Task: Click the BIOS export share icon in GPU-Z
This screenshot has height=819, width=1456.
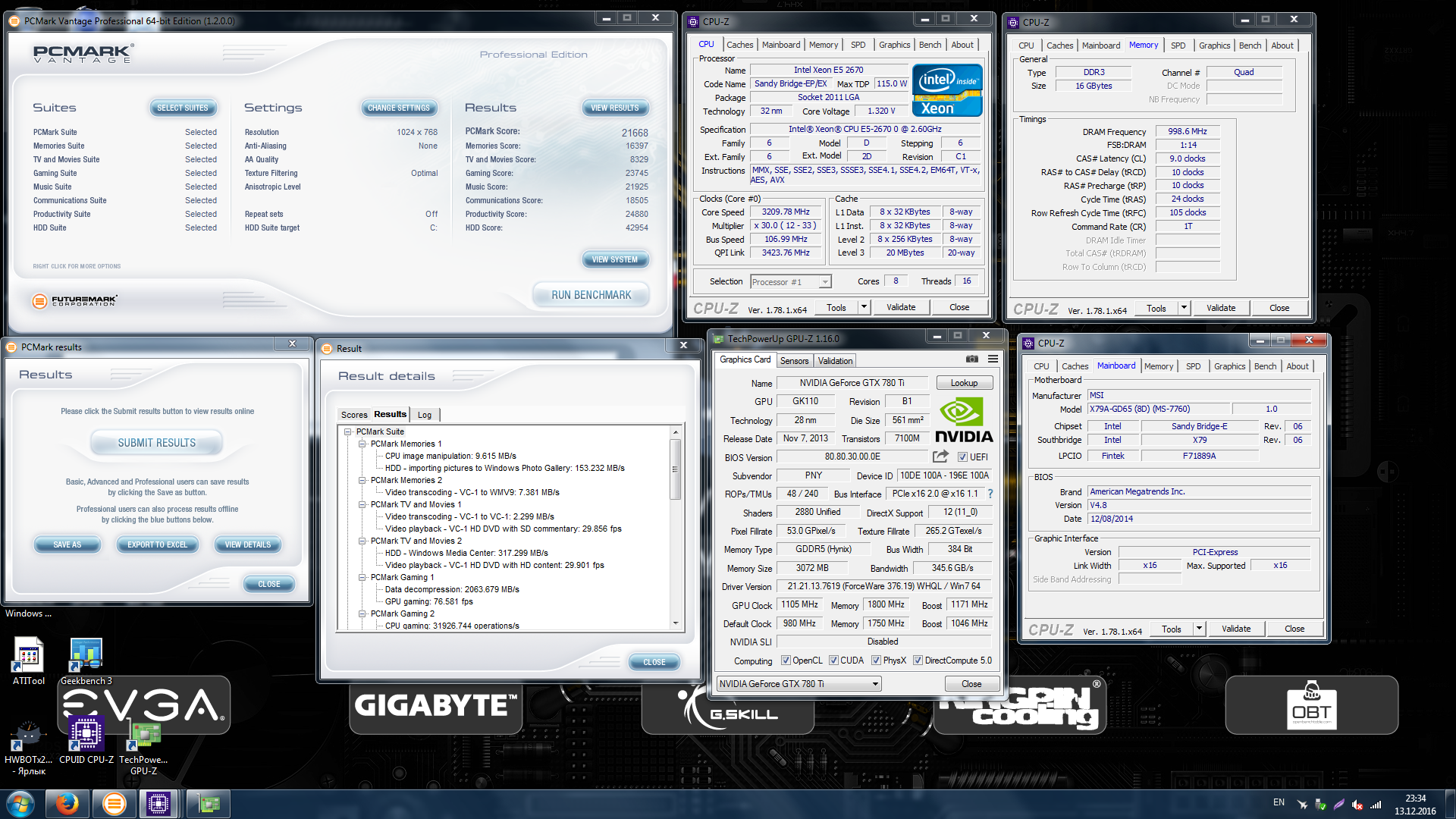Action: coord(940,457)
